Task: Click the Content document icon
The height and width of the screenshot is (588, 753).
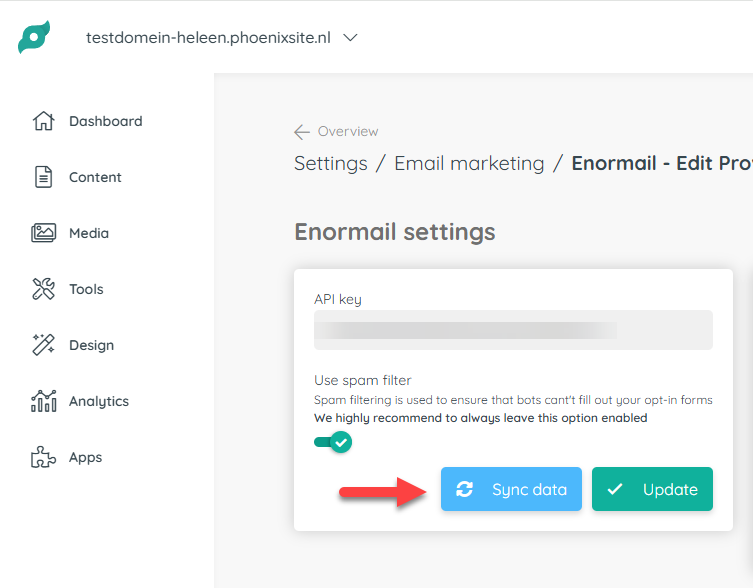Action: click(44, 177)
